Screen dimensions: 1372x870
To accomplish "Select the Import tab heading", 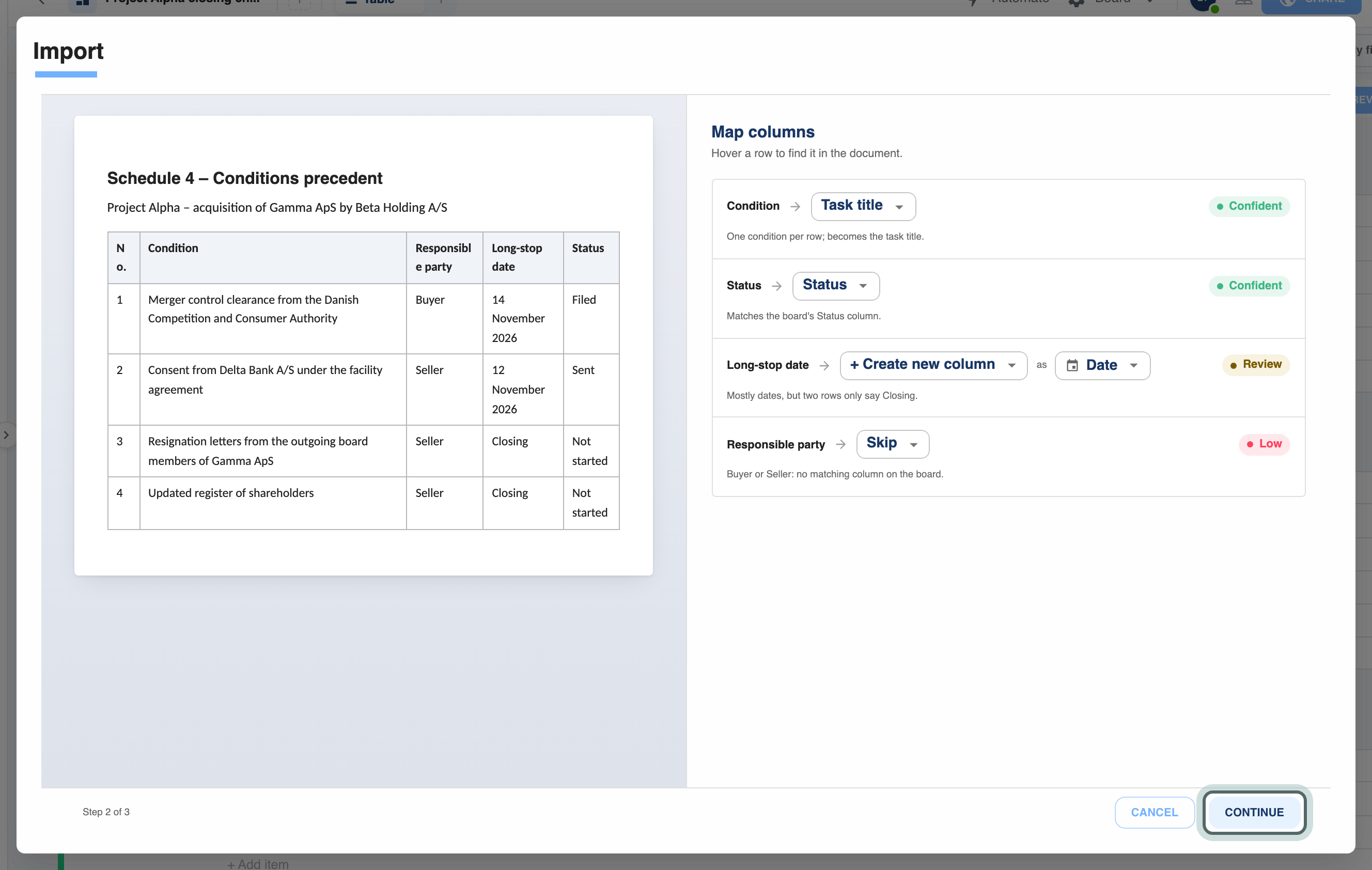I will click(68, 51).
